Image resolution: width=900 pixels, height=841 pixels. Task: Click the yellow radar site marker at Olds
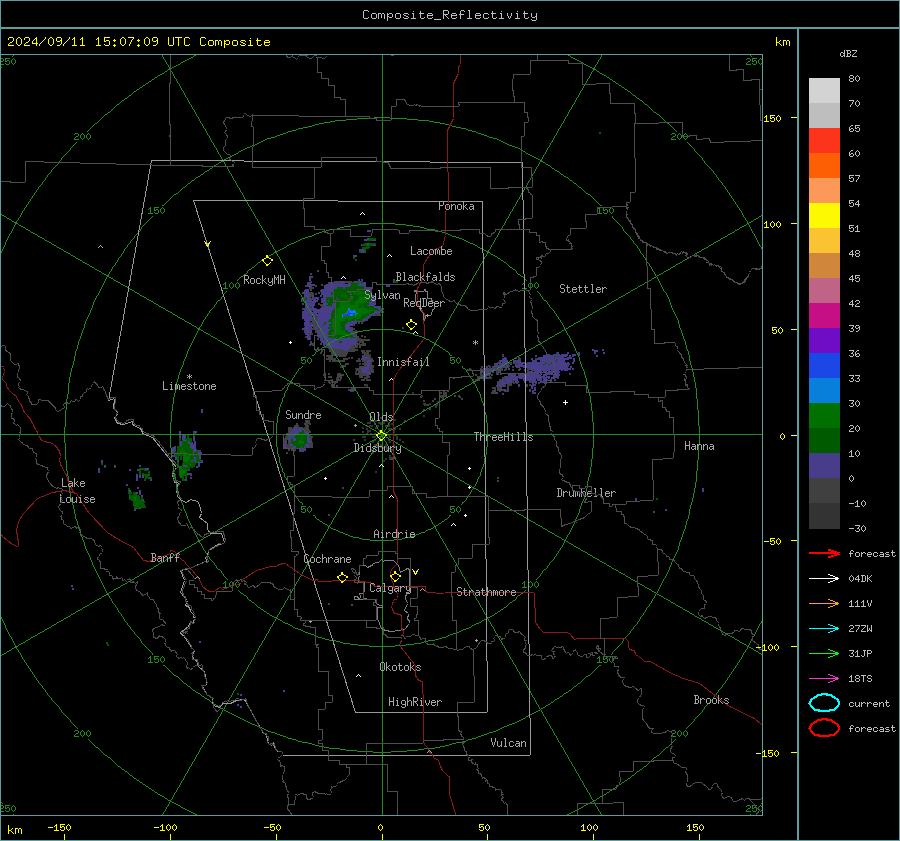tap(381, 436)
